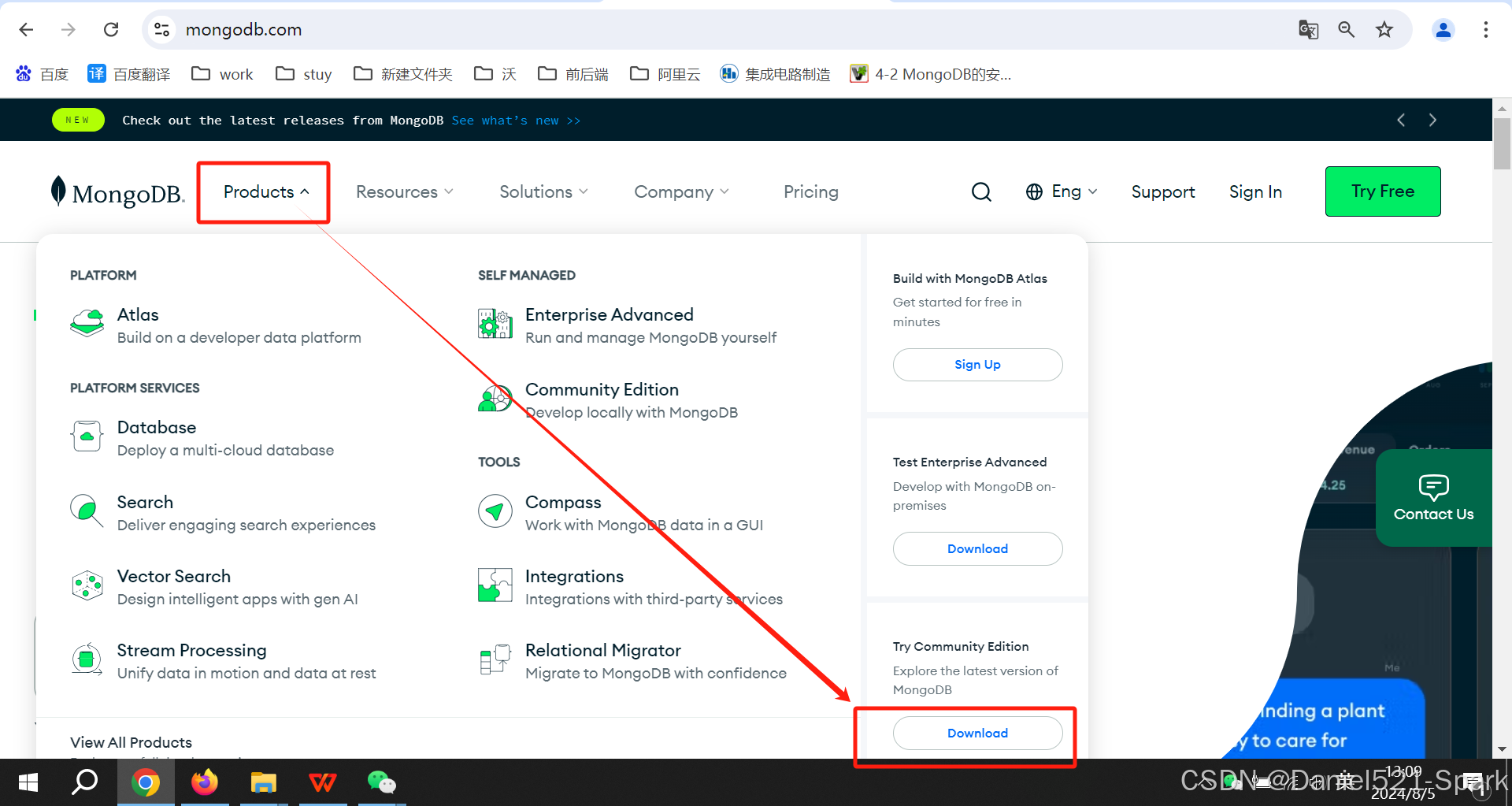
Task: Select Atlas from the platform list
Action: (x=138, y=314)
